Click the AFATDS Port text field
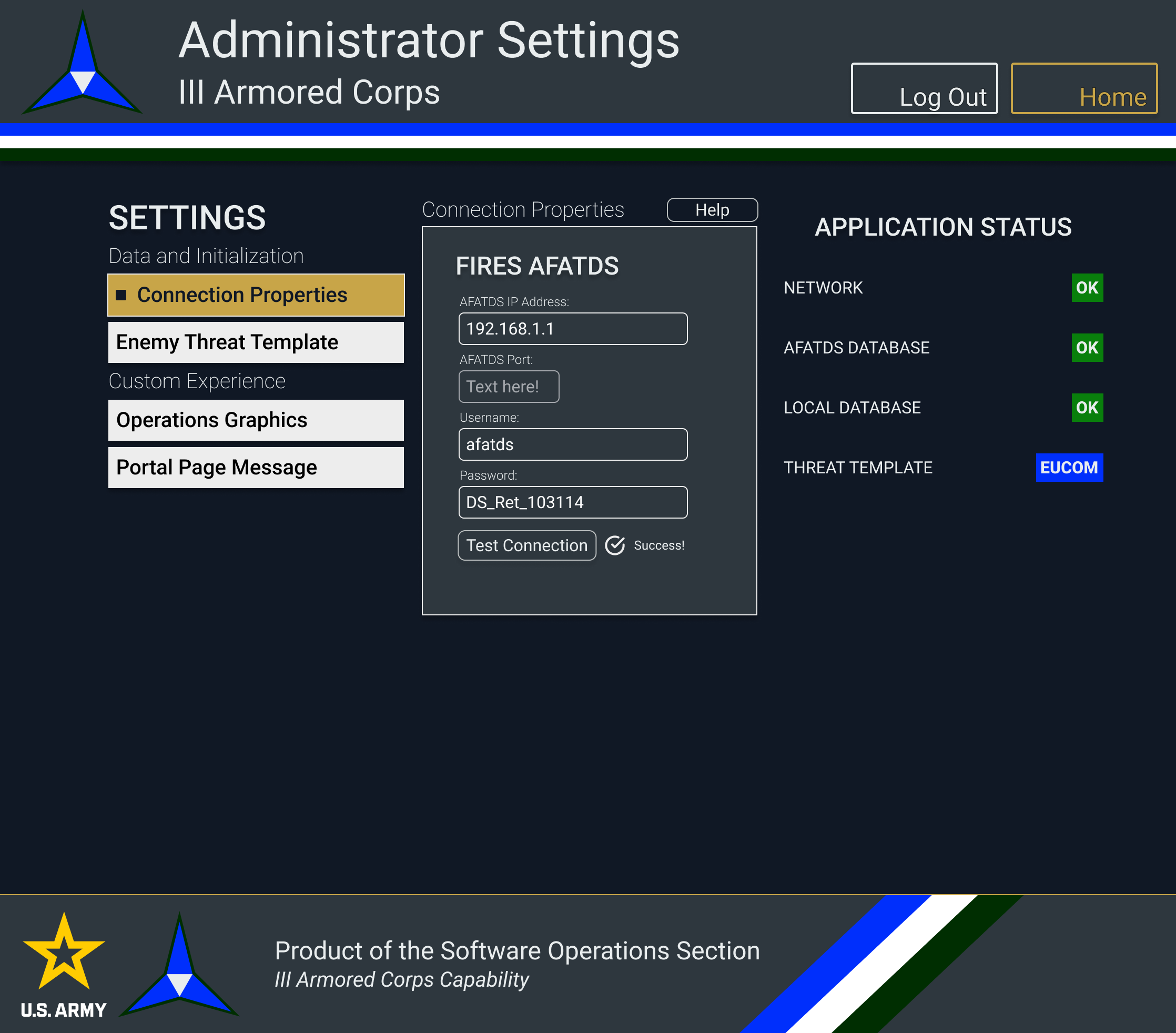 [509, 387]
